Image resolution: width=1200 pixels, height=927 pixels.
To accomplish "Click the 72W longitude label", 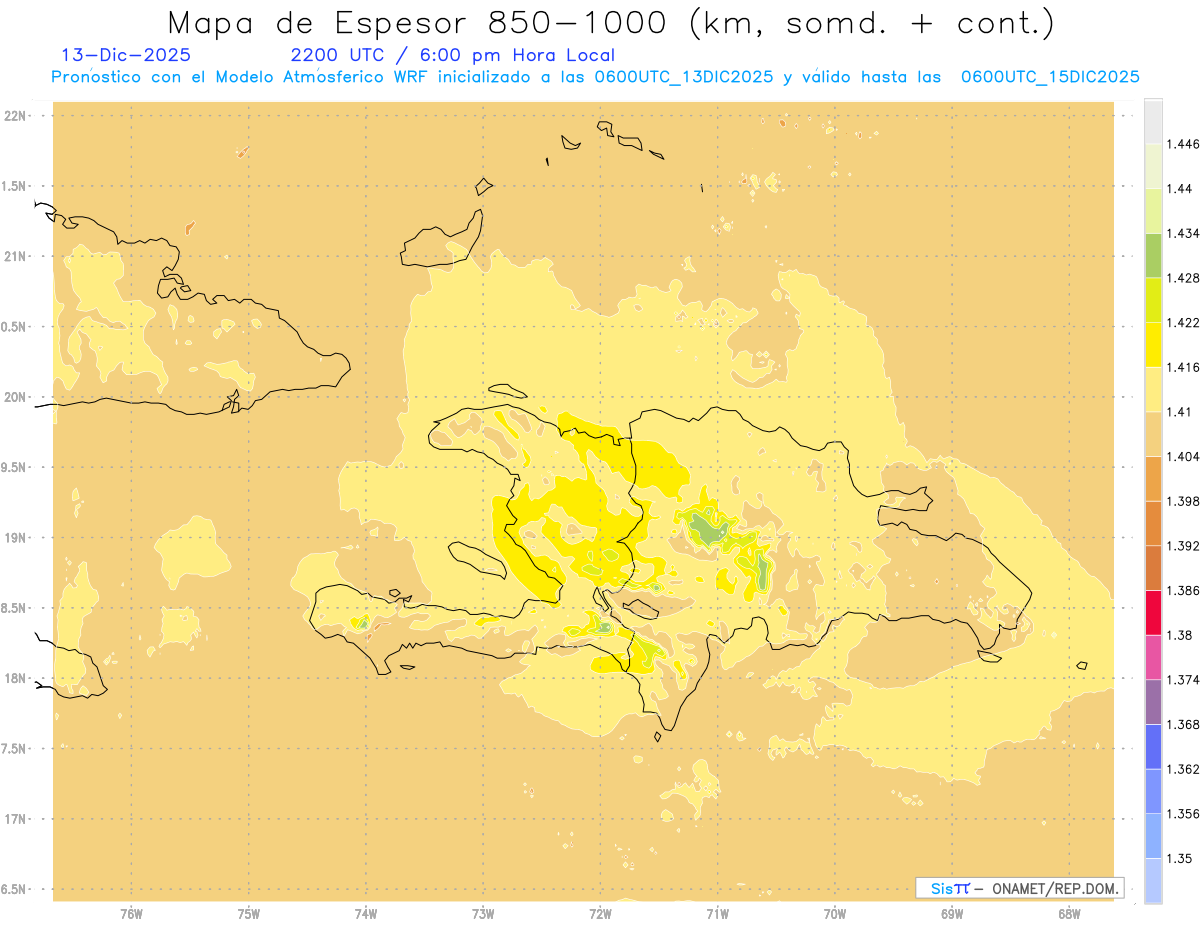I will 600,913.
